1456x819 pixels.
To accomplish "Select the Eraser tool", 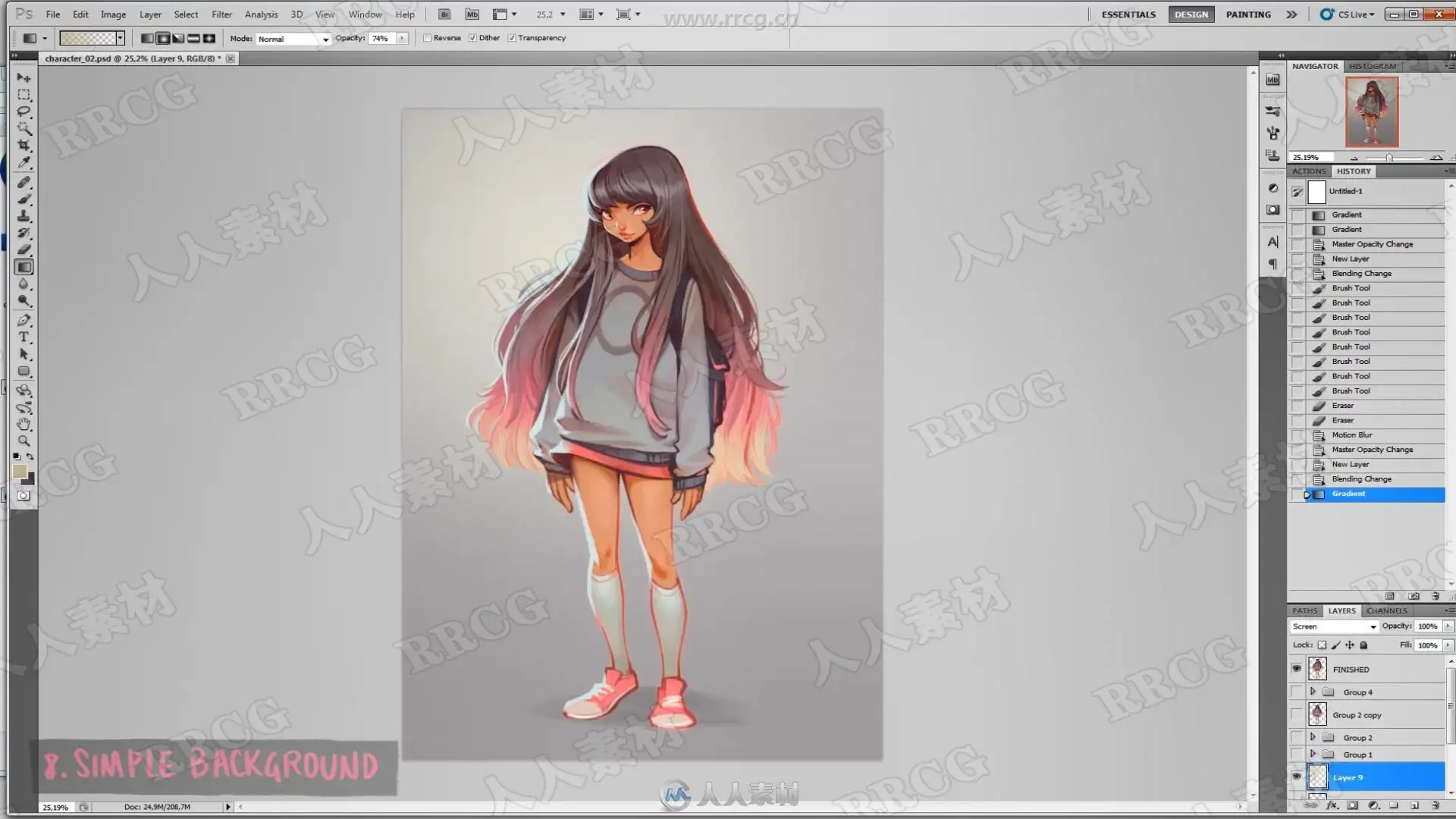I will pos(24,249).
